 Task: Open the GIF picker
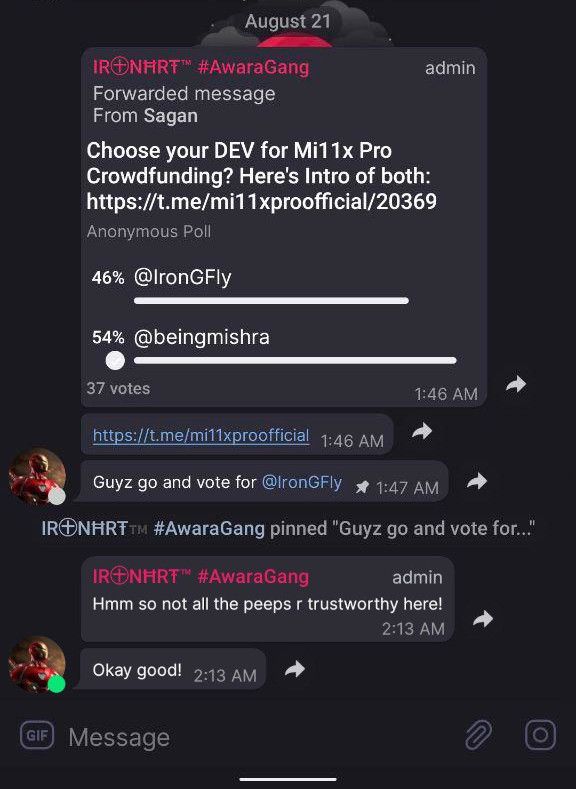click(37, 735)
